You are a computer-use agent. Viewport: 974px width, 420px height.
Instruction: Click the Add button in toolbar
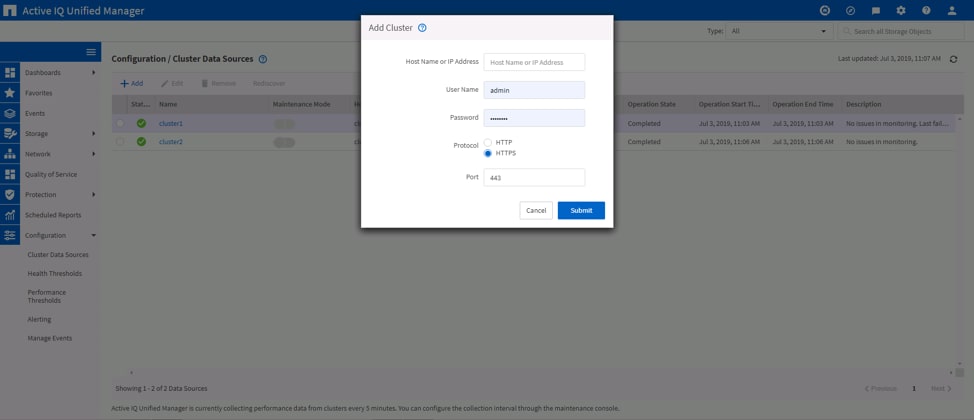click(132, 83)
